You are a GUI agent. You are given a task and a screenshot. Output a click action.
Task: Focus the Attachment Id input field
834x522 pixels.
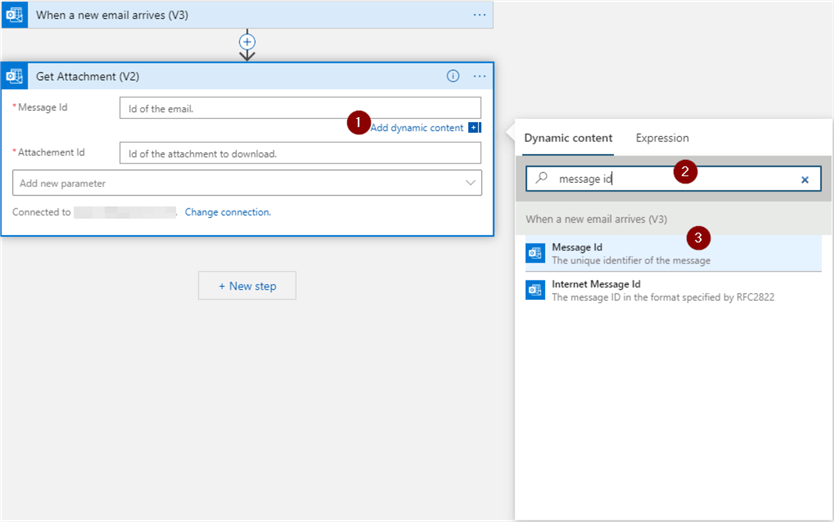[299, 153]
